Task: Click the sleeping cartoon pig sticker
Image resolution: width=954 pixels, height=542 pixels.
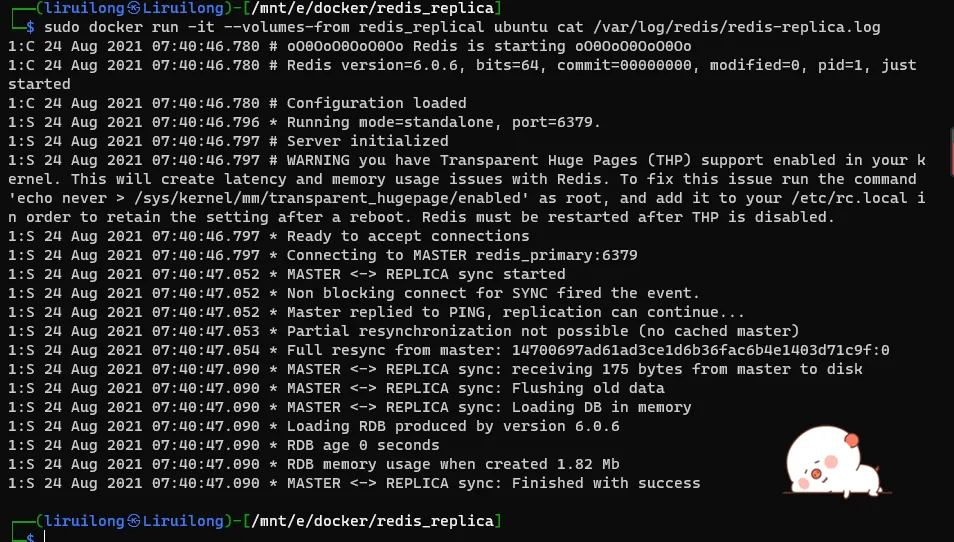Action: click(x=840, y=466)
